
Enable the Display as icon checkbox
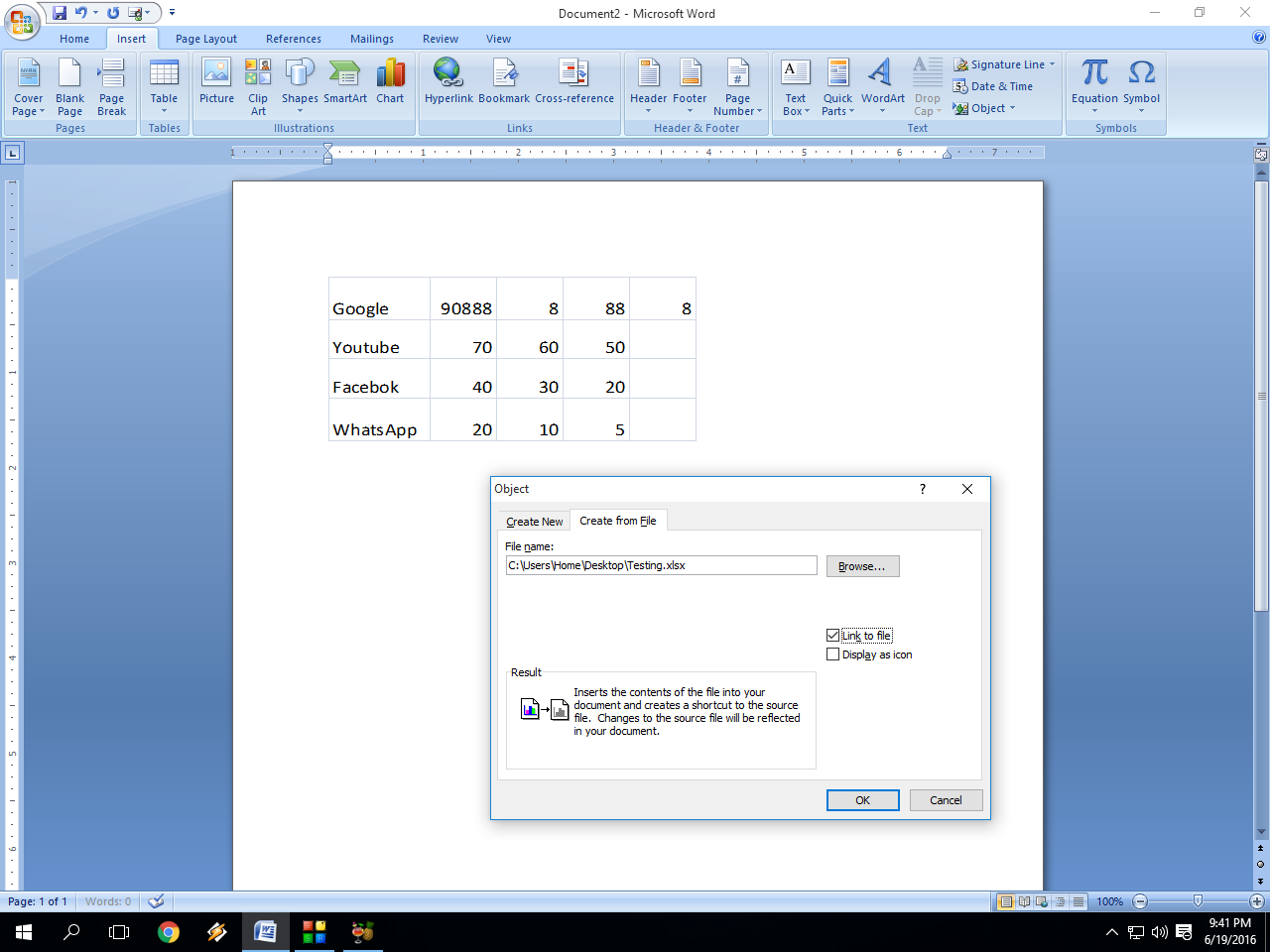click(x=832, y=654)
